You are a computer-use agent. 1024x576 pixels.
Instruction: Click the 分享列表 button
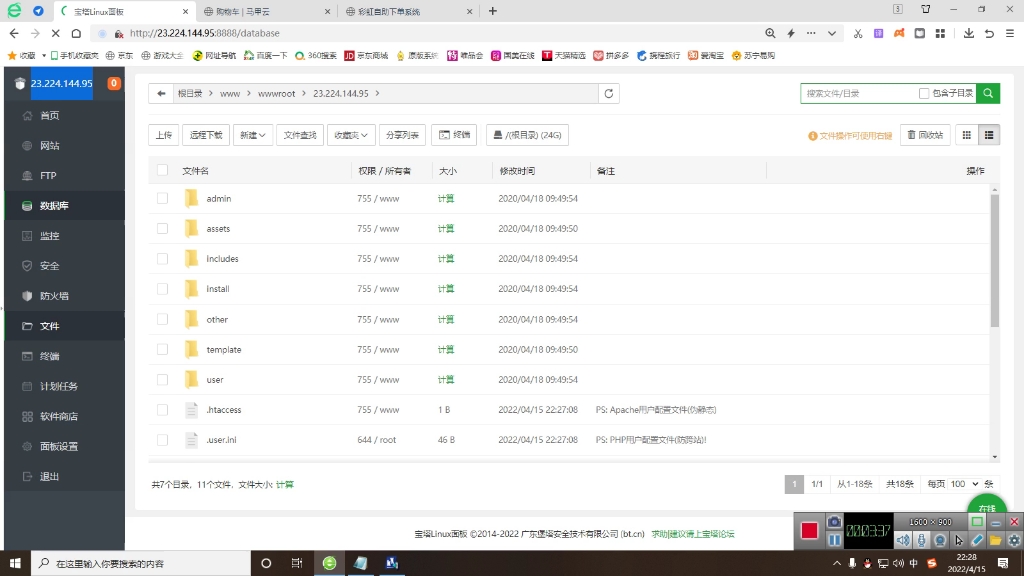click(x=402, y=135)
